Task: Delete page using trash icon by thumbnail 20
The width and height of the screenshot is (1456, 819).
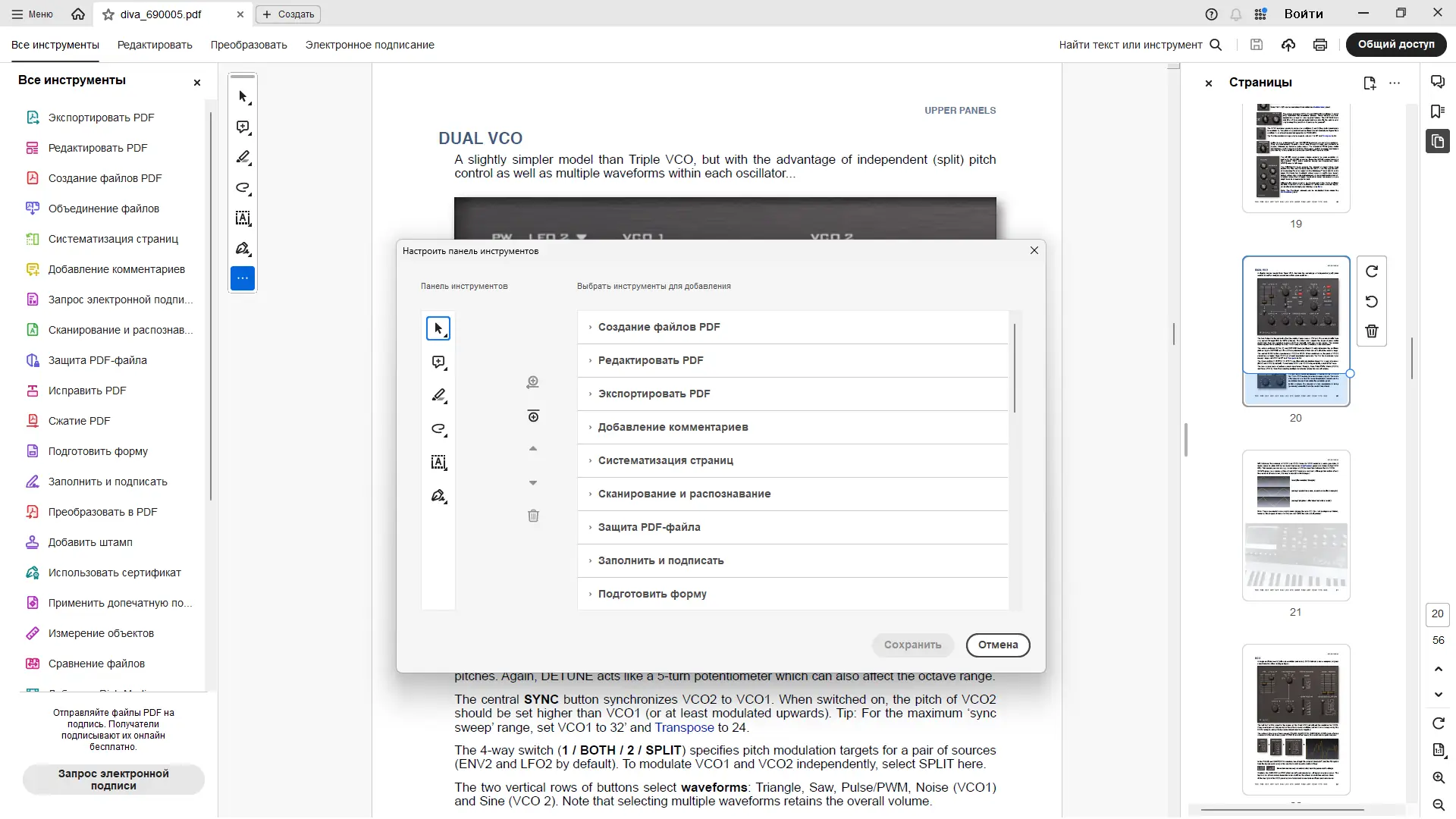Action: click(x=1372, y=331)
